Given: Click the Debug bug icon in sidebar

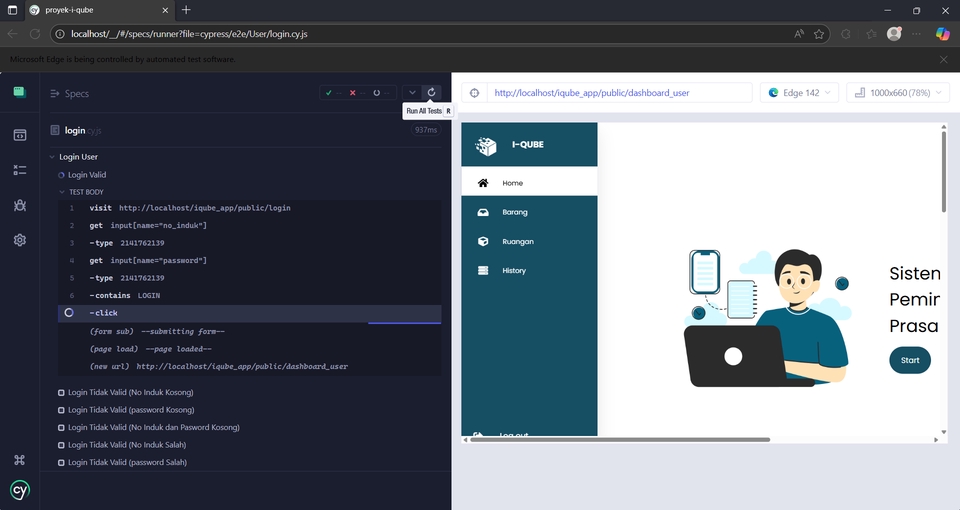Looking at the screenshot, I should (x=19, y=205).
